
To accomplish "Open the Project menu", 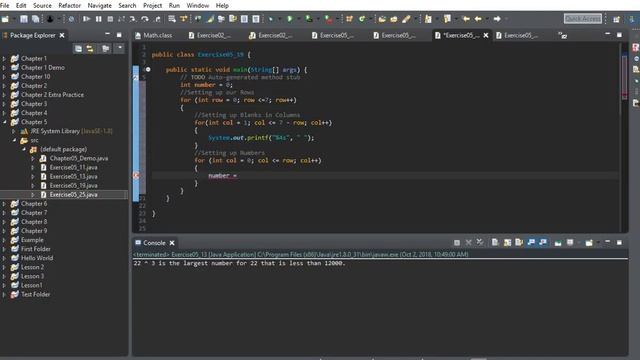I will point(152,5).
